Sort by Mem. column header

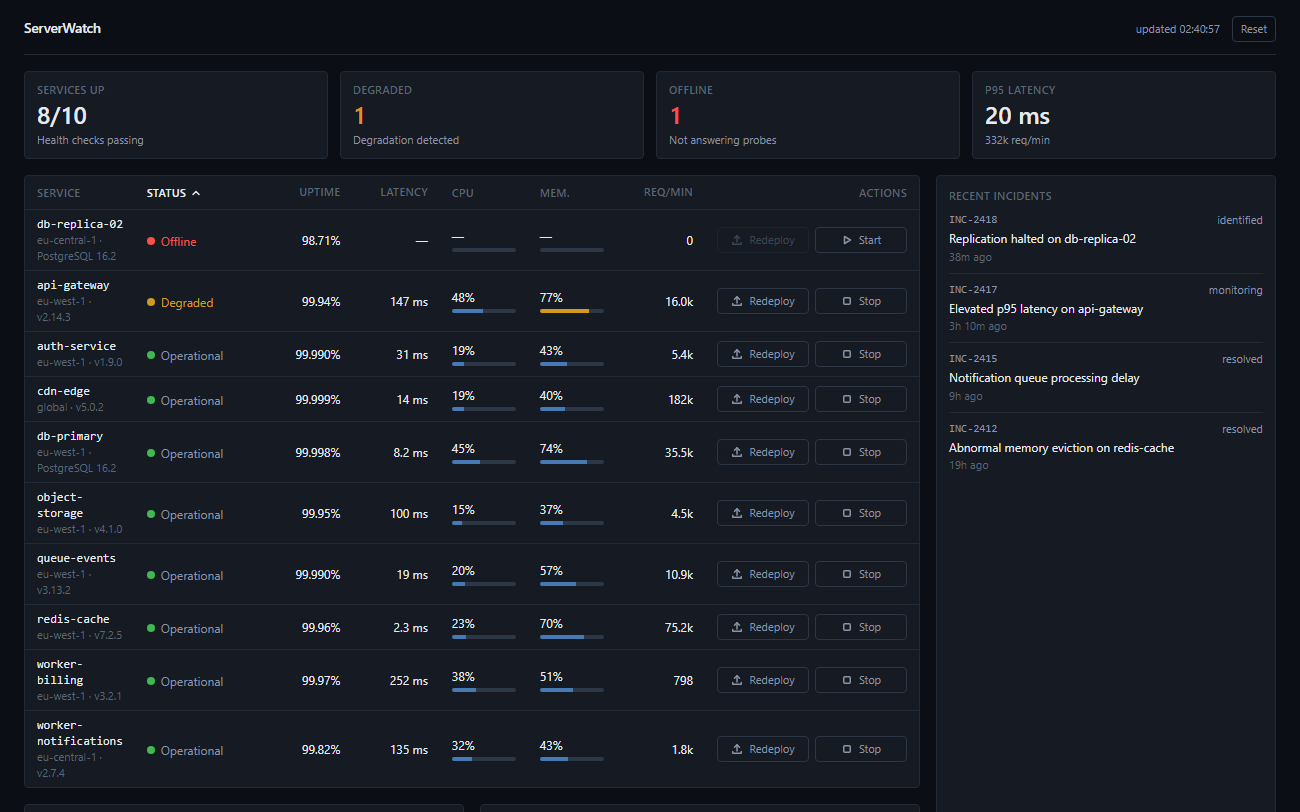(x=555, y=193)
